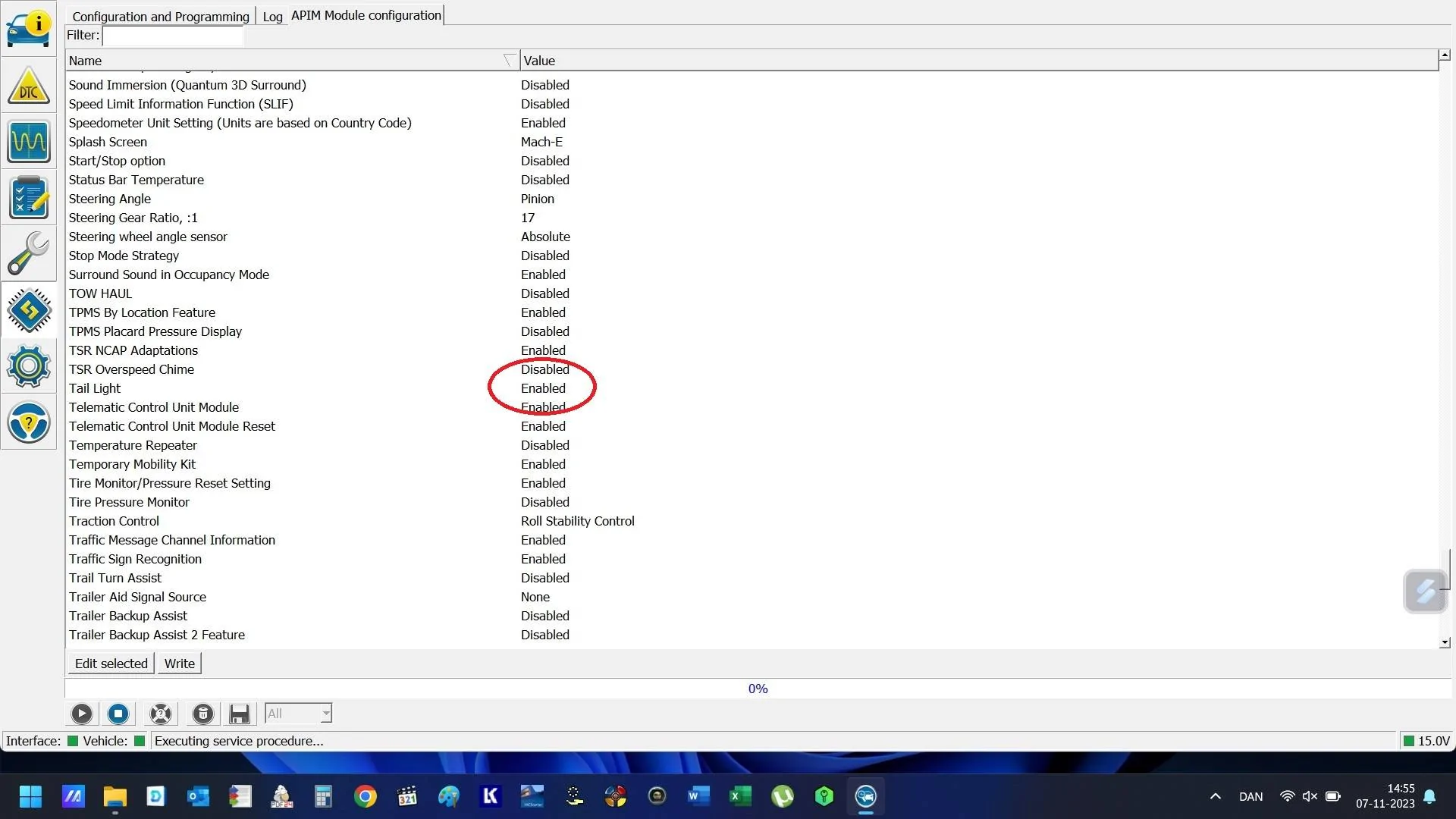Select the Traffic Sign Recognition row
1456x819 pixels.
pyautogui.click(x=752, y=559)
